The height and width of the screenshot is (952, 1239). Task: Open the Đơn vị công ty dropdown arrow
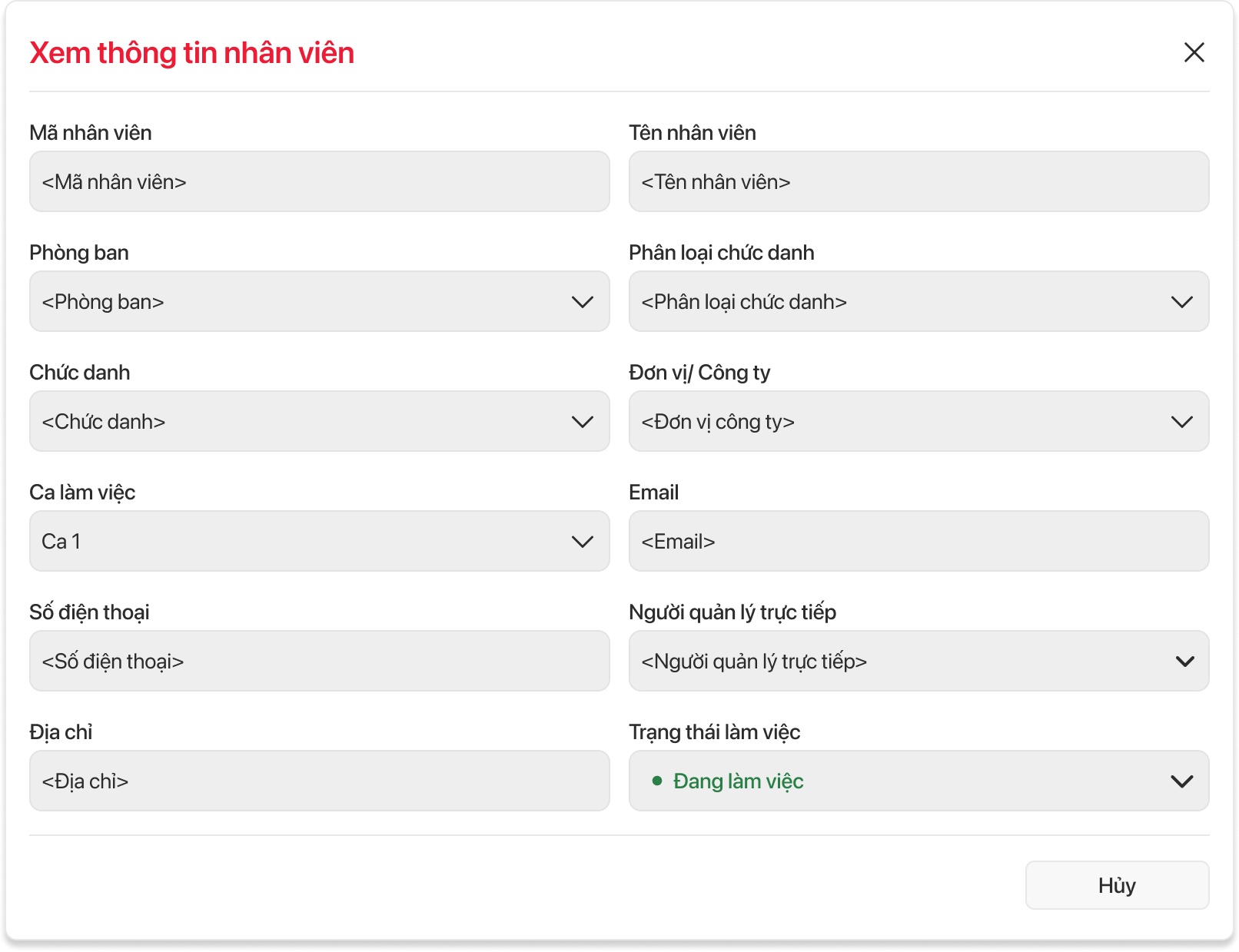tap(1181, 422)
